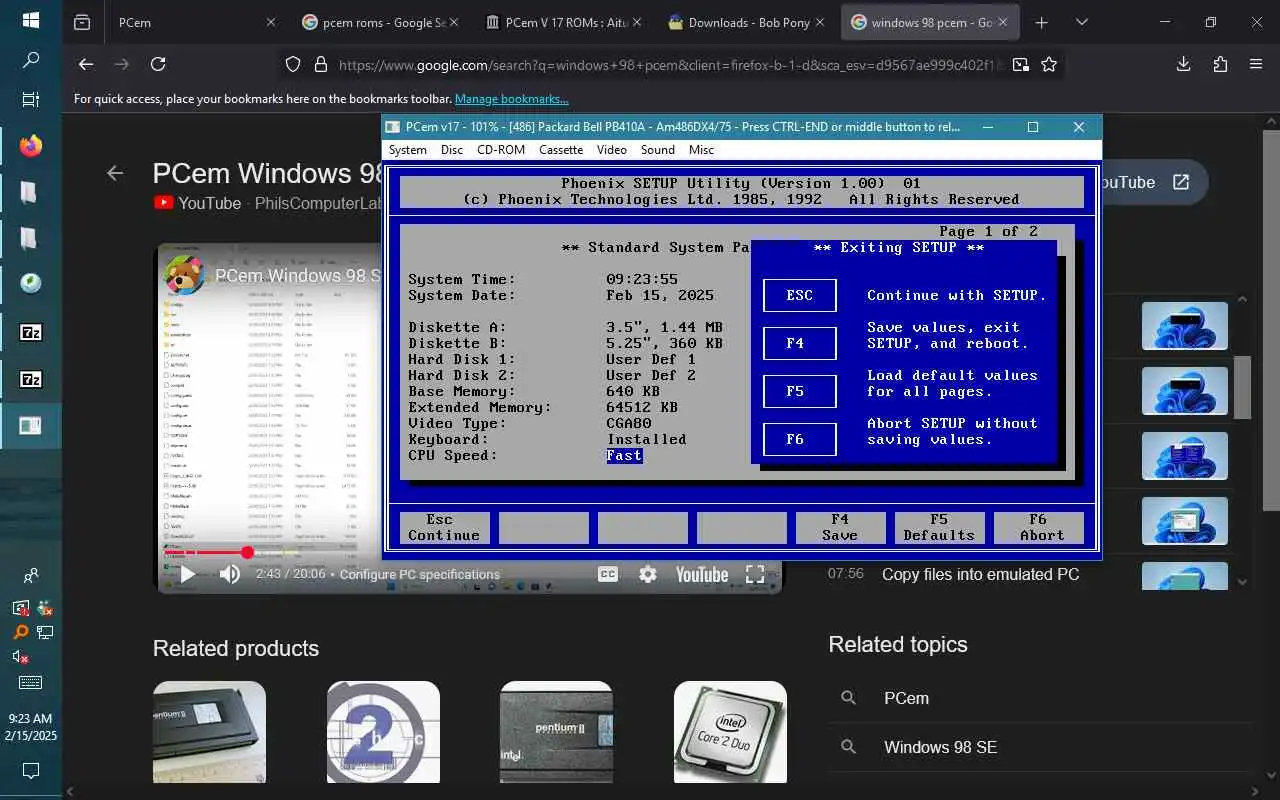
Task: Click the bottom F5 Defaults key box
Action: pyautogui.click(x=939, y=527)
